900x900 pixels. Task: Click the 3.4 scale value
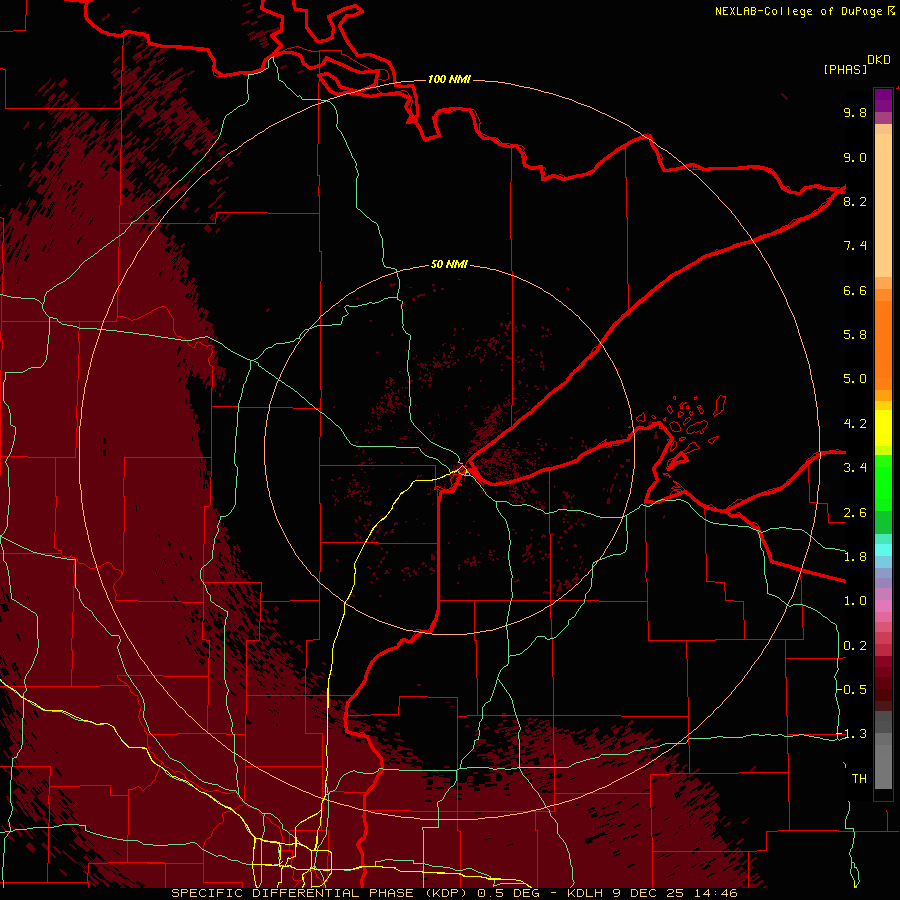point(855,468)
